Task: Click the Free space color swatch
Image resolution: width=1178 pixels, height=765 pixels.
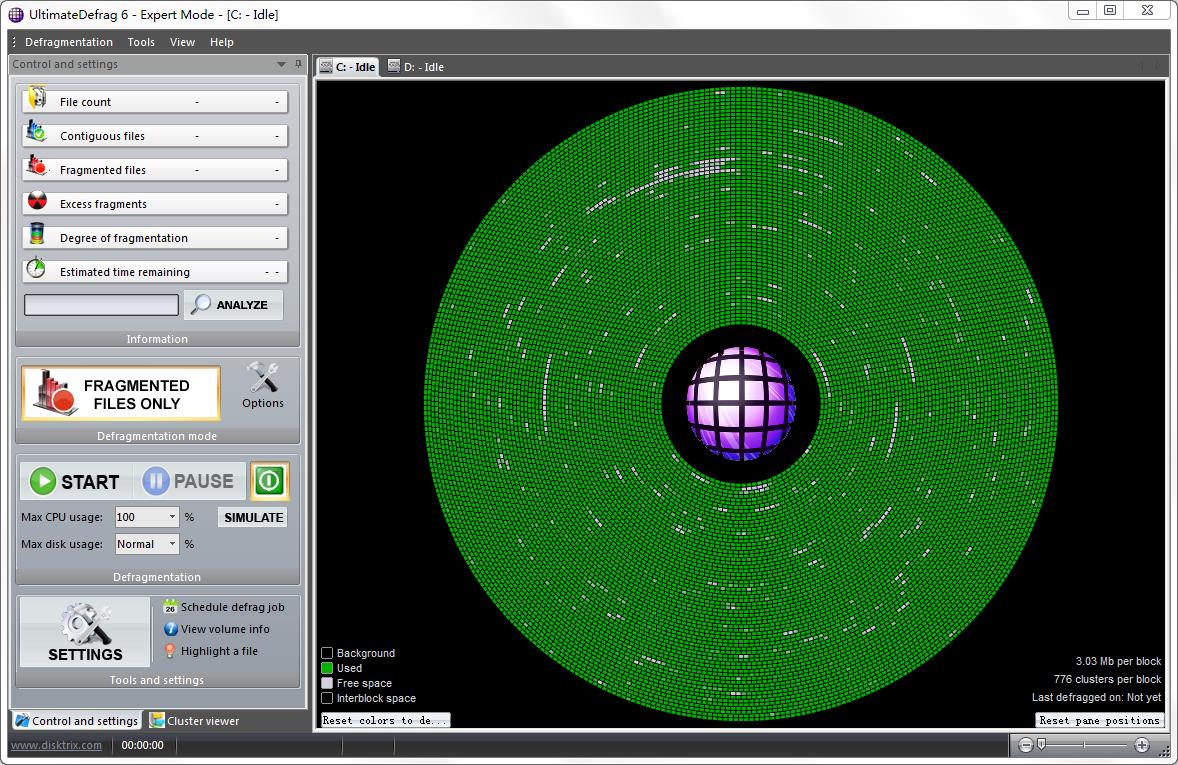Action: [x=327, y=683]
